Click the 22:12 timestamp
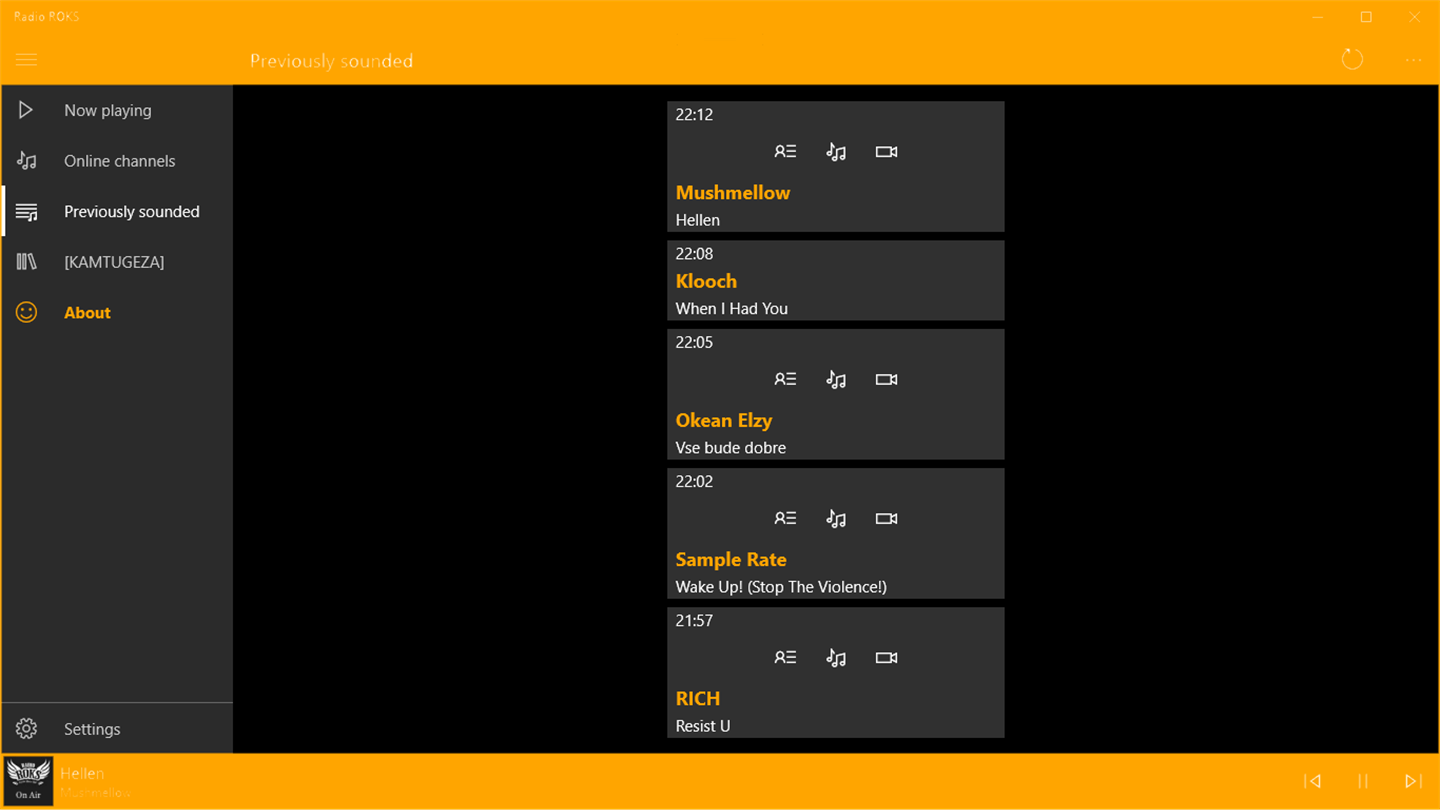1440x810 pixels. (694, 115)
